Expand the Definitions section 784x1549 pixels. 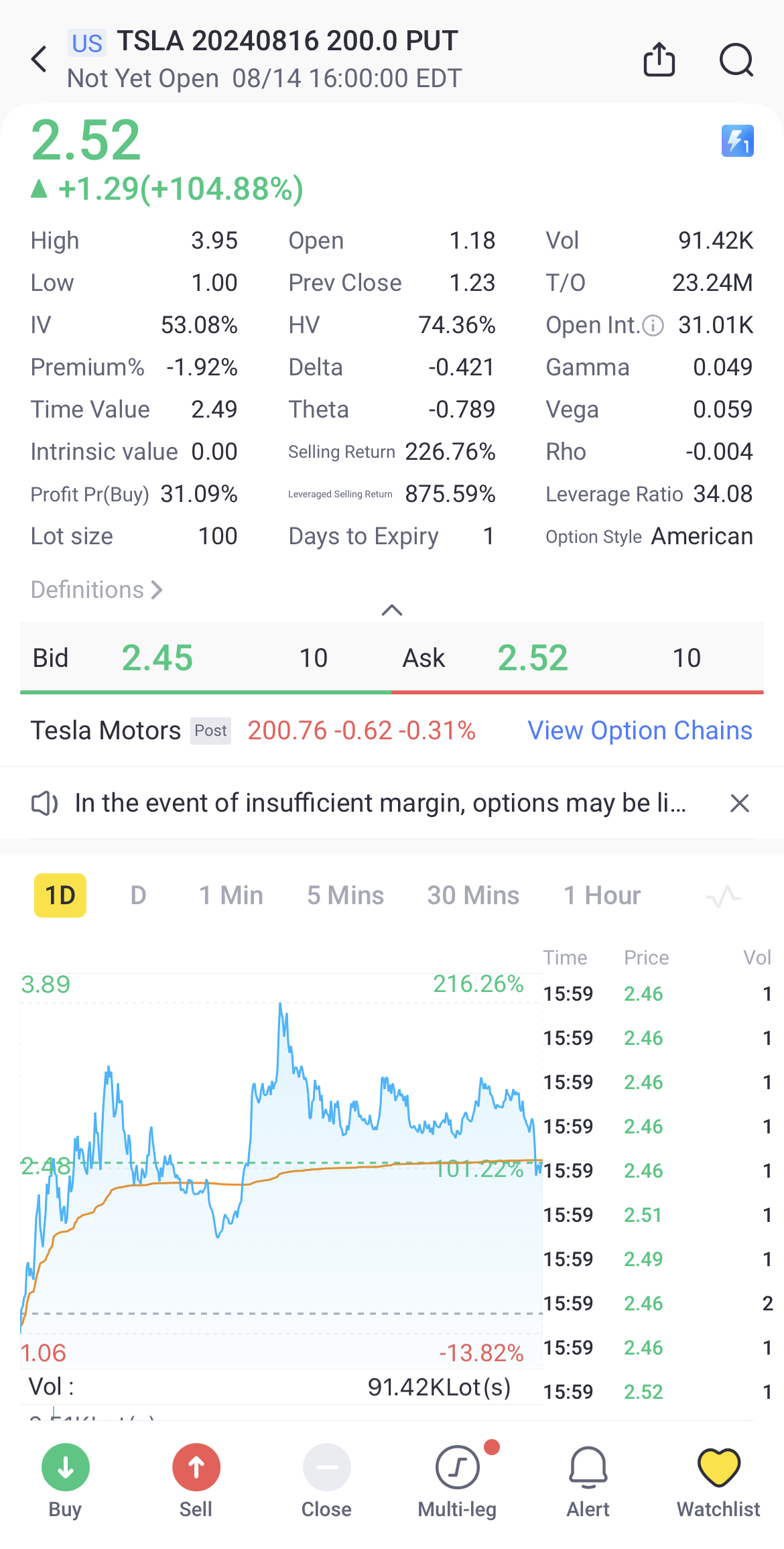(x=96, y=590)
